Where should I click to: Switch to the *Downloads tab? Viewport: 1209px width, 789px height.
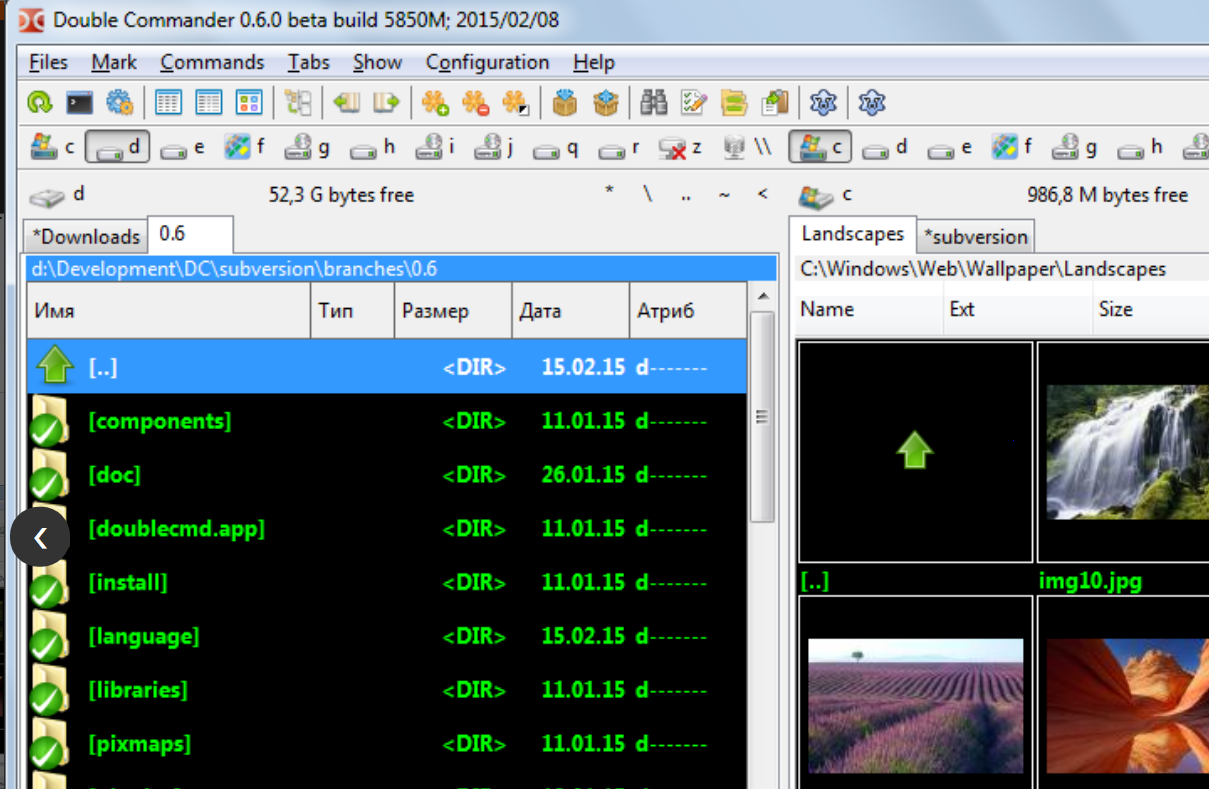pos(86,237)
